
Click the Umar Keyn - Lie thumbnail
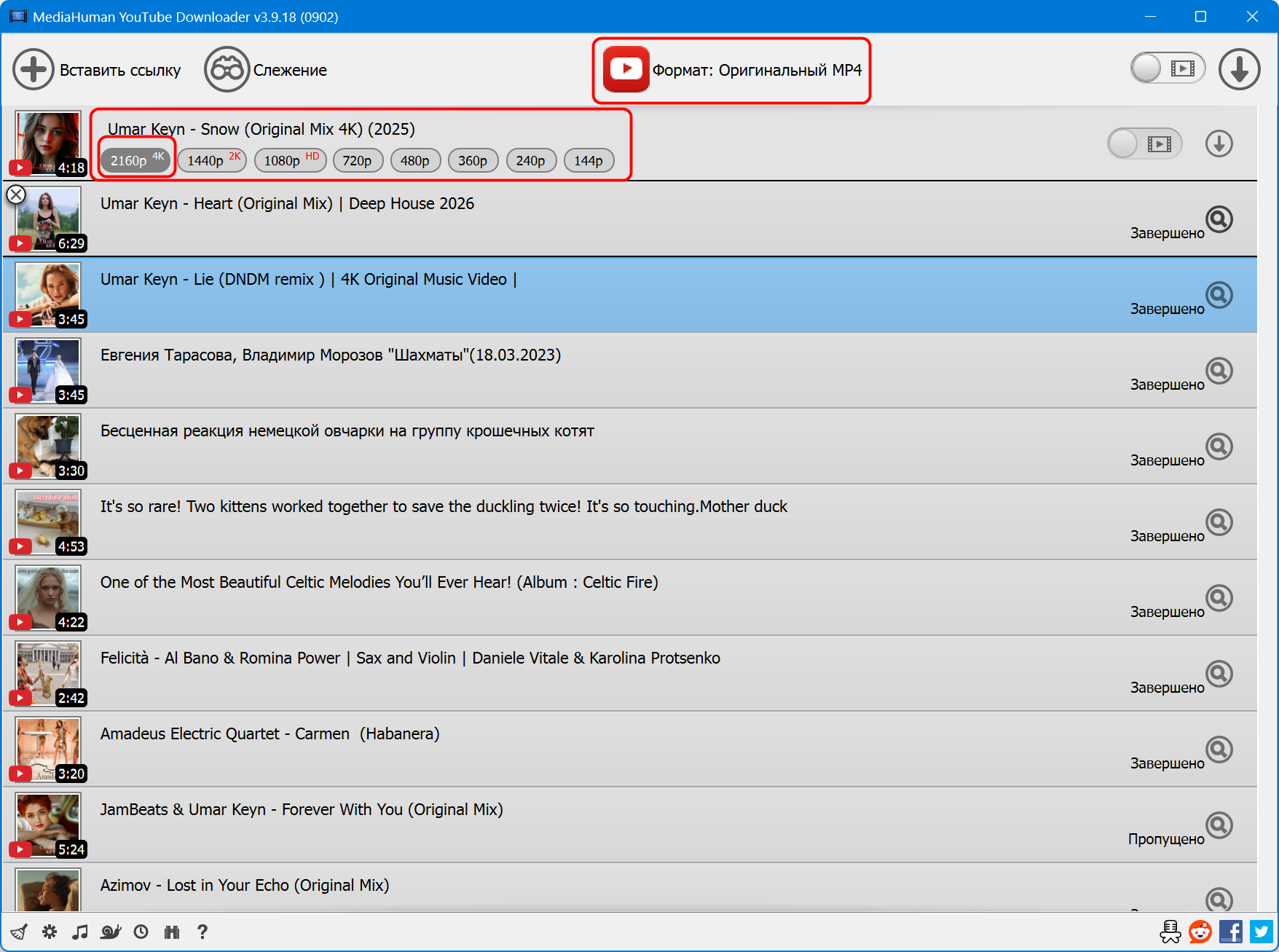[x=48, y=295]
